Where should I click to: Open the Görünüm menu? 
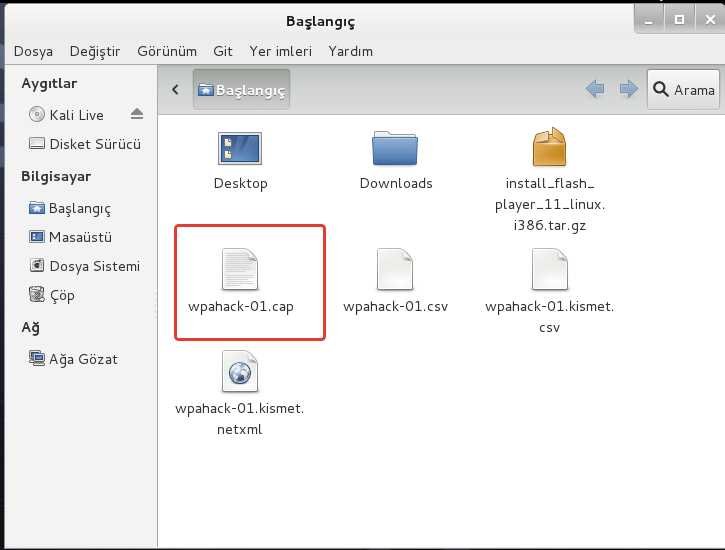coord(167,51)
